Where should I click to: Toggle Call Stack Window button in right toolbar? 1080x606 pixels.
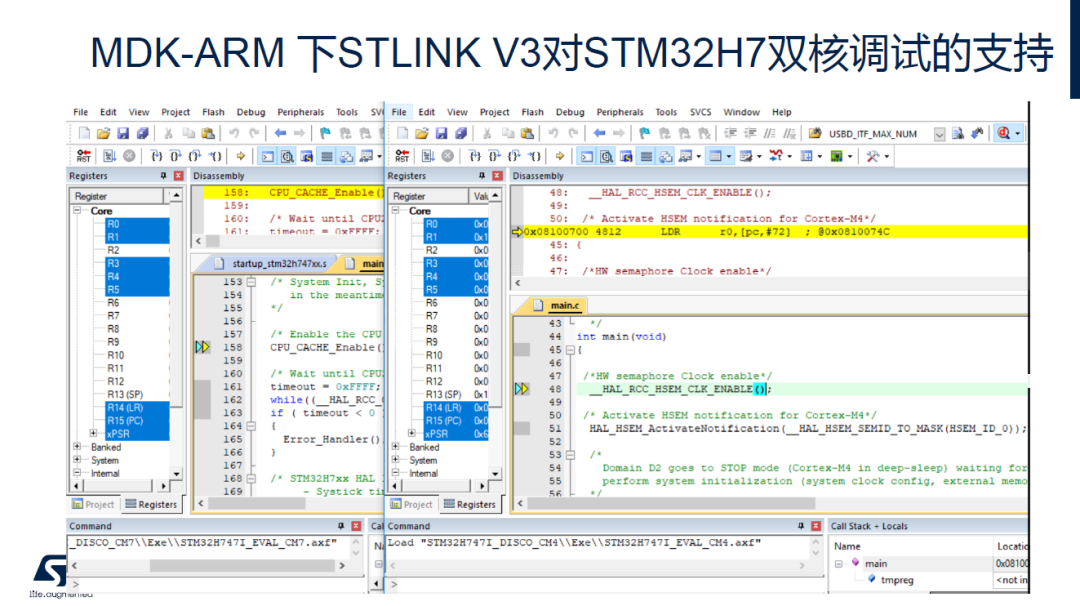[666, 156]
